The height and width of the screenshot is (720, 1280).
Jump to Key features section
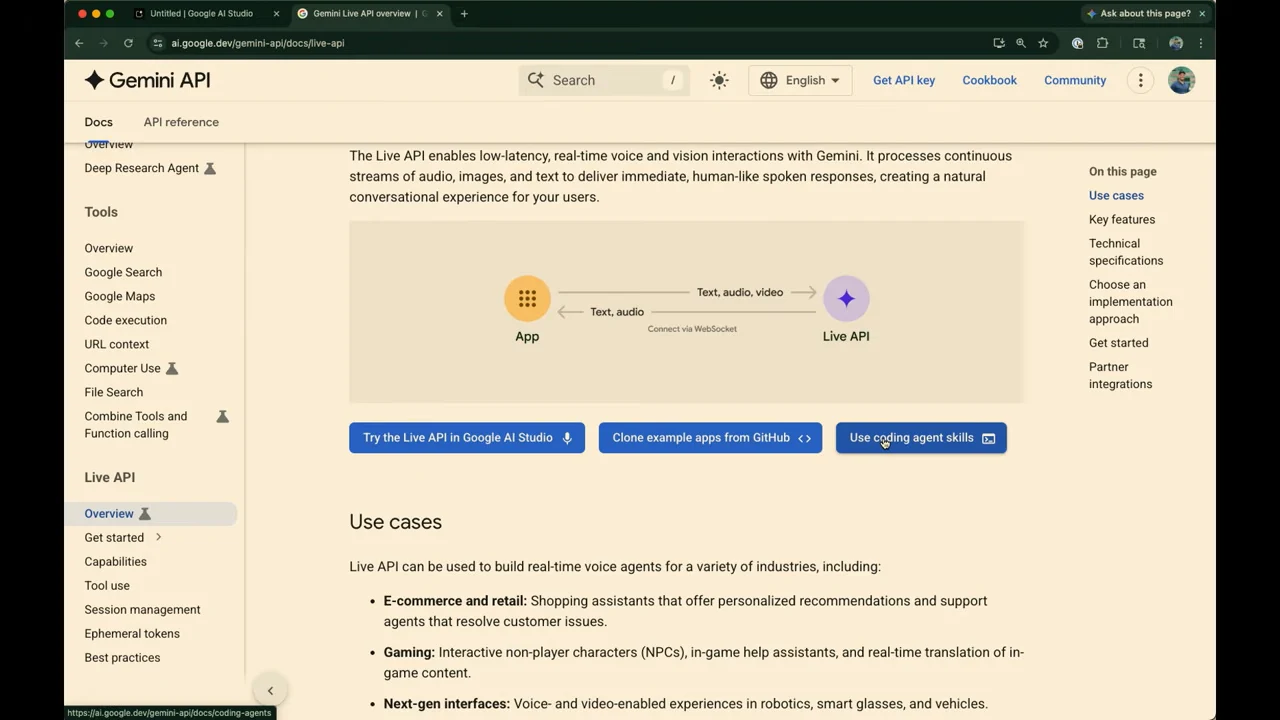click(1122, 219)
